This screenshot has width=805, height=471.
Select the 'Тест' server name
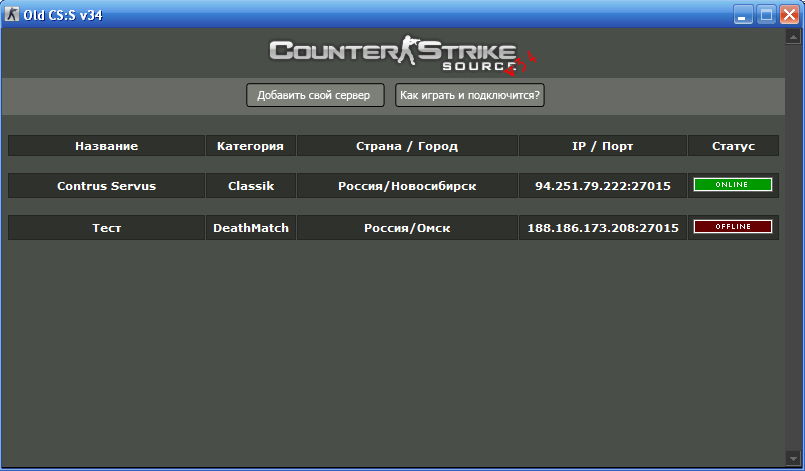[x=106, y=228]
